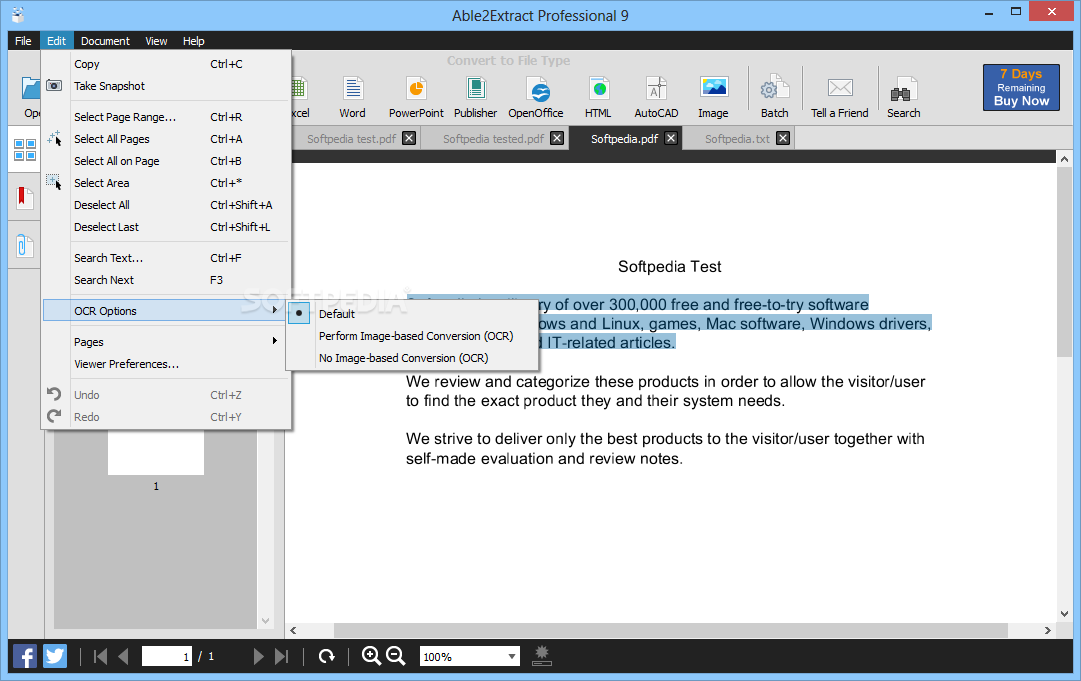Choose Select Page Range… entry
The height and width of the screenshot is (681, 1081).
(x=166, y=117)
